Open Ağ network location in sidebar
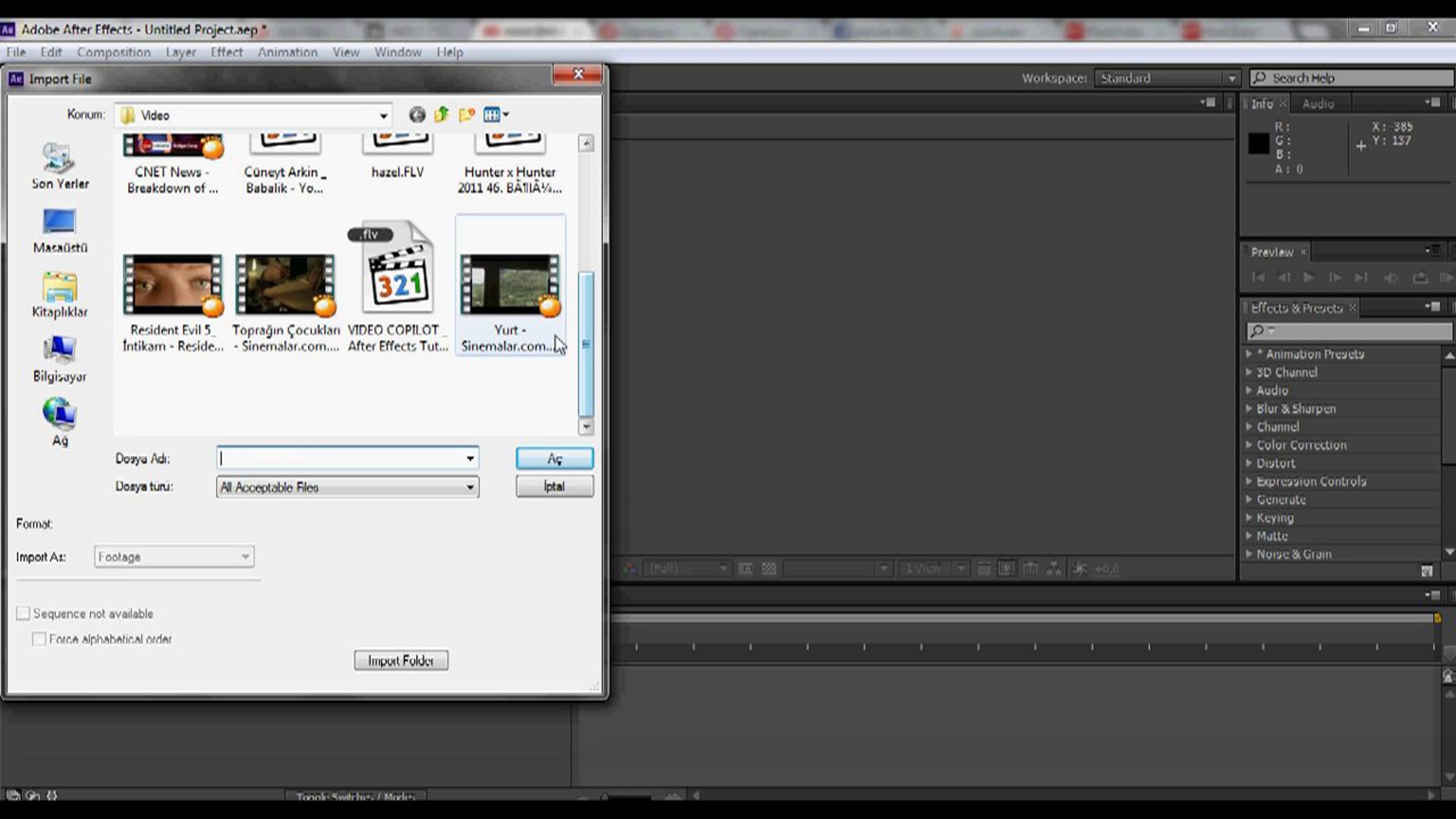The height and width of the screenshot is (819, 1456). coord(60,423)
